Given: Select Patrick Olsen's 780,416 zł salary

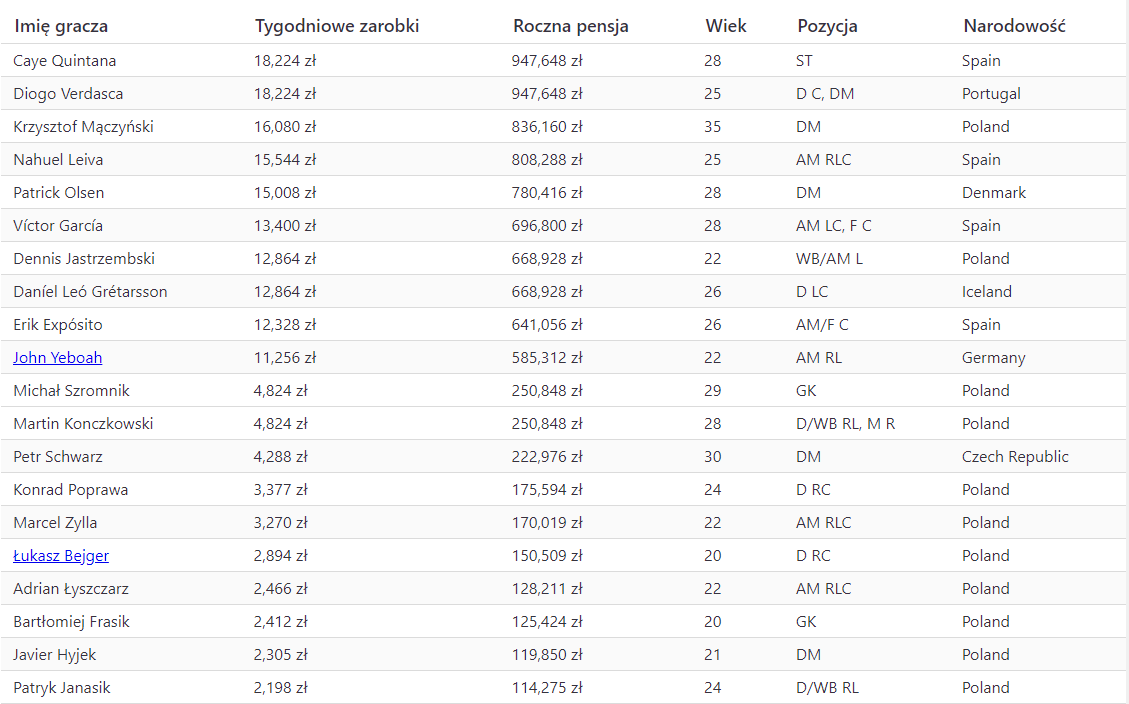Looking at the screenshot, I should 547,193.
